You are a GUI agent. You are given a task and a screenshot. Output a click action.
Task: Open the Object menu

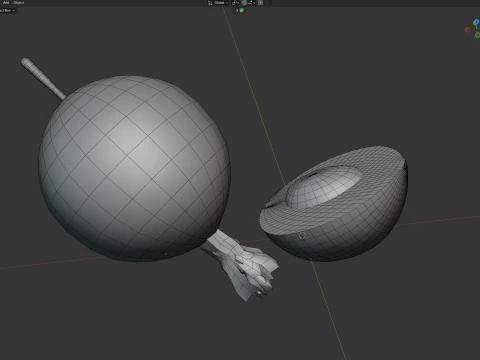pos(19,3)
